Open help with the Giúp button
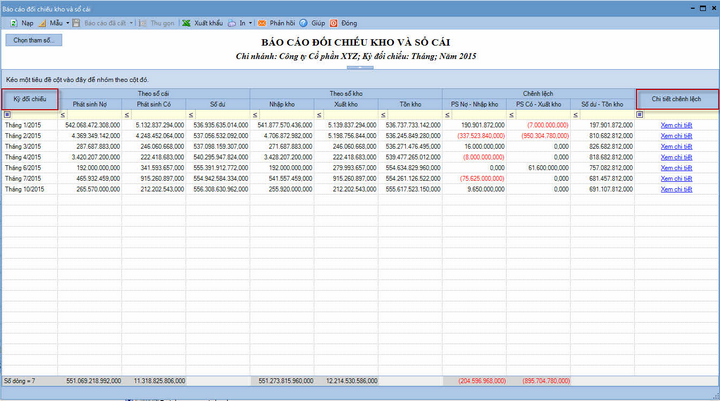 312,23
